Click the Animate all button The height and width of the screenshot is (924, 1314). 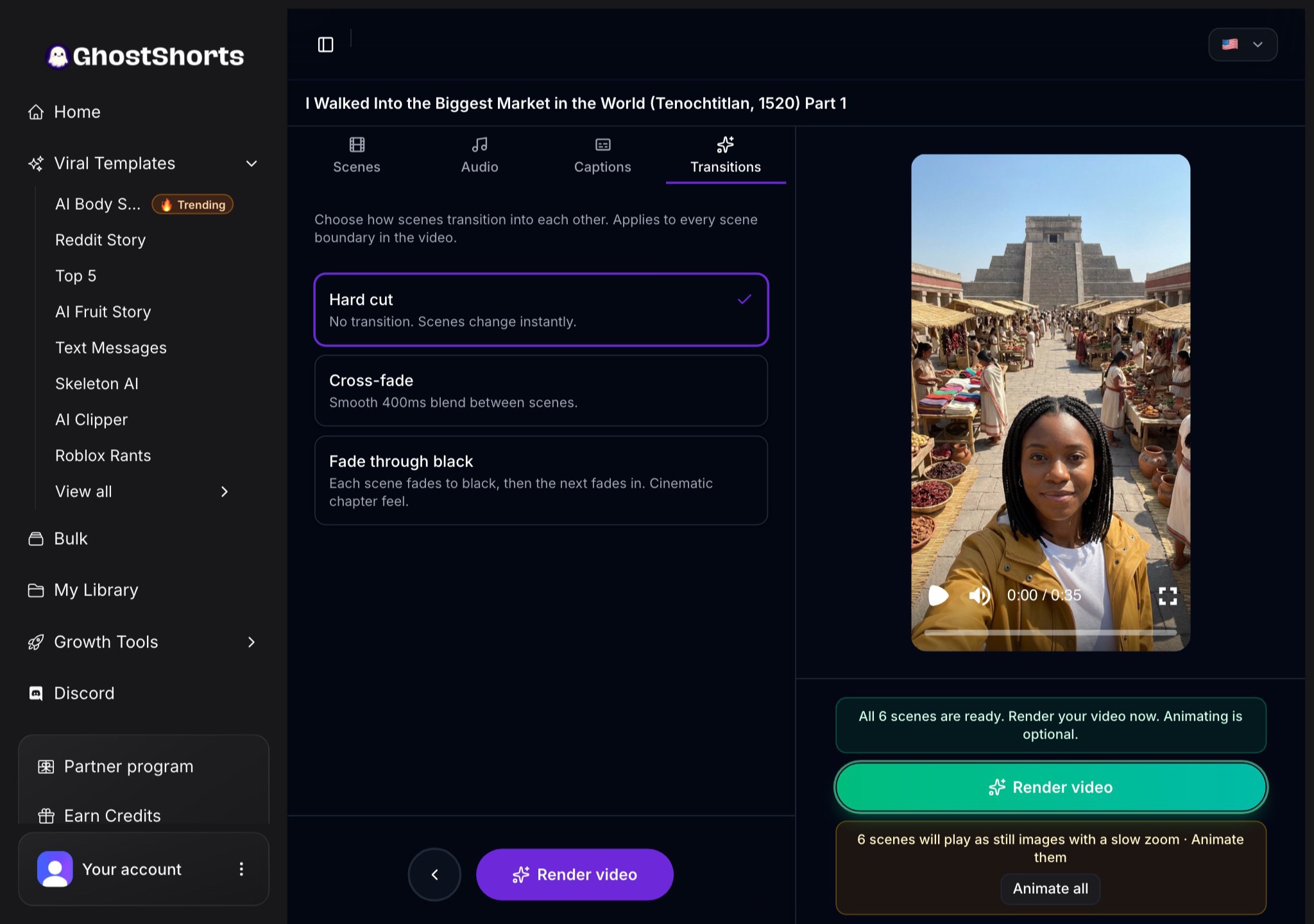pos(1050,889)
